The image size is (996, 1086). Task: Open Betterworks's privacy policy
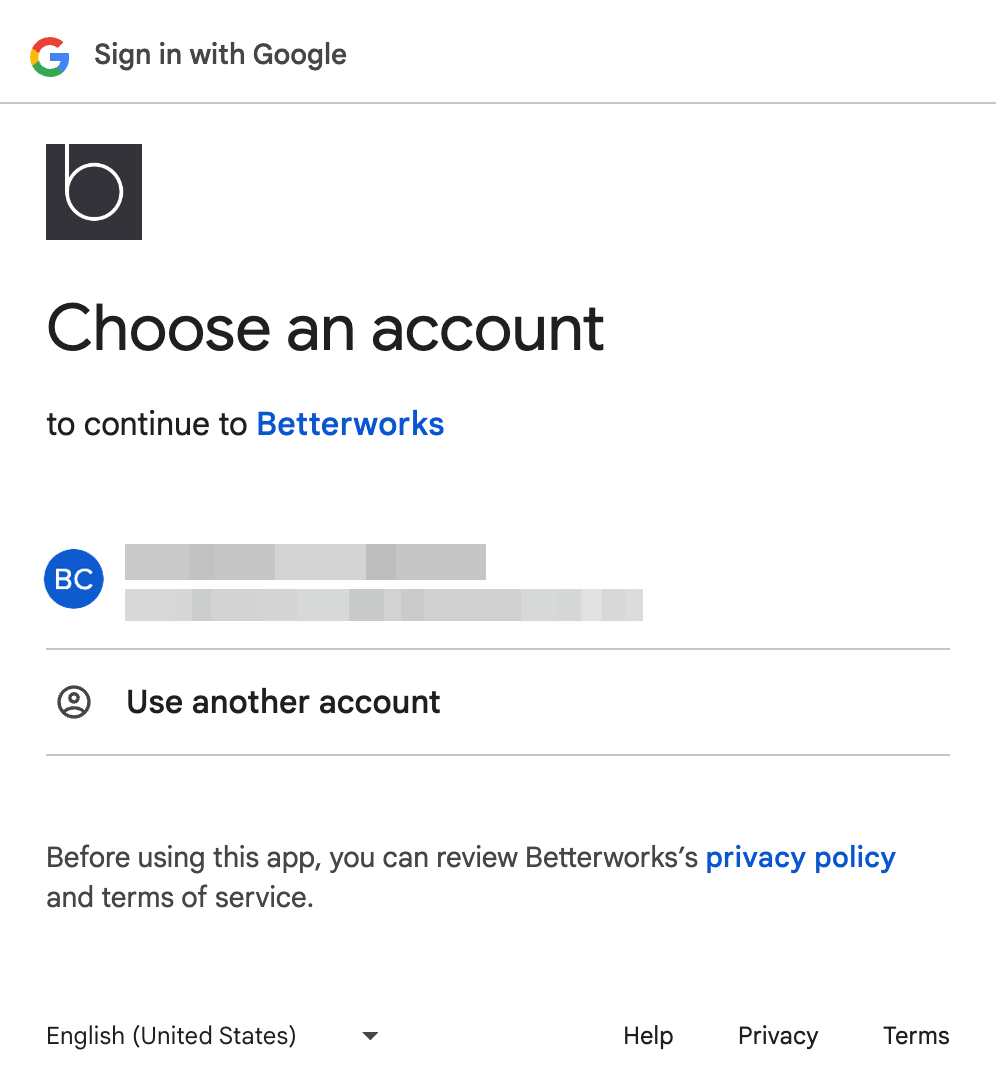click(x=800, y=857)
